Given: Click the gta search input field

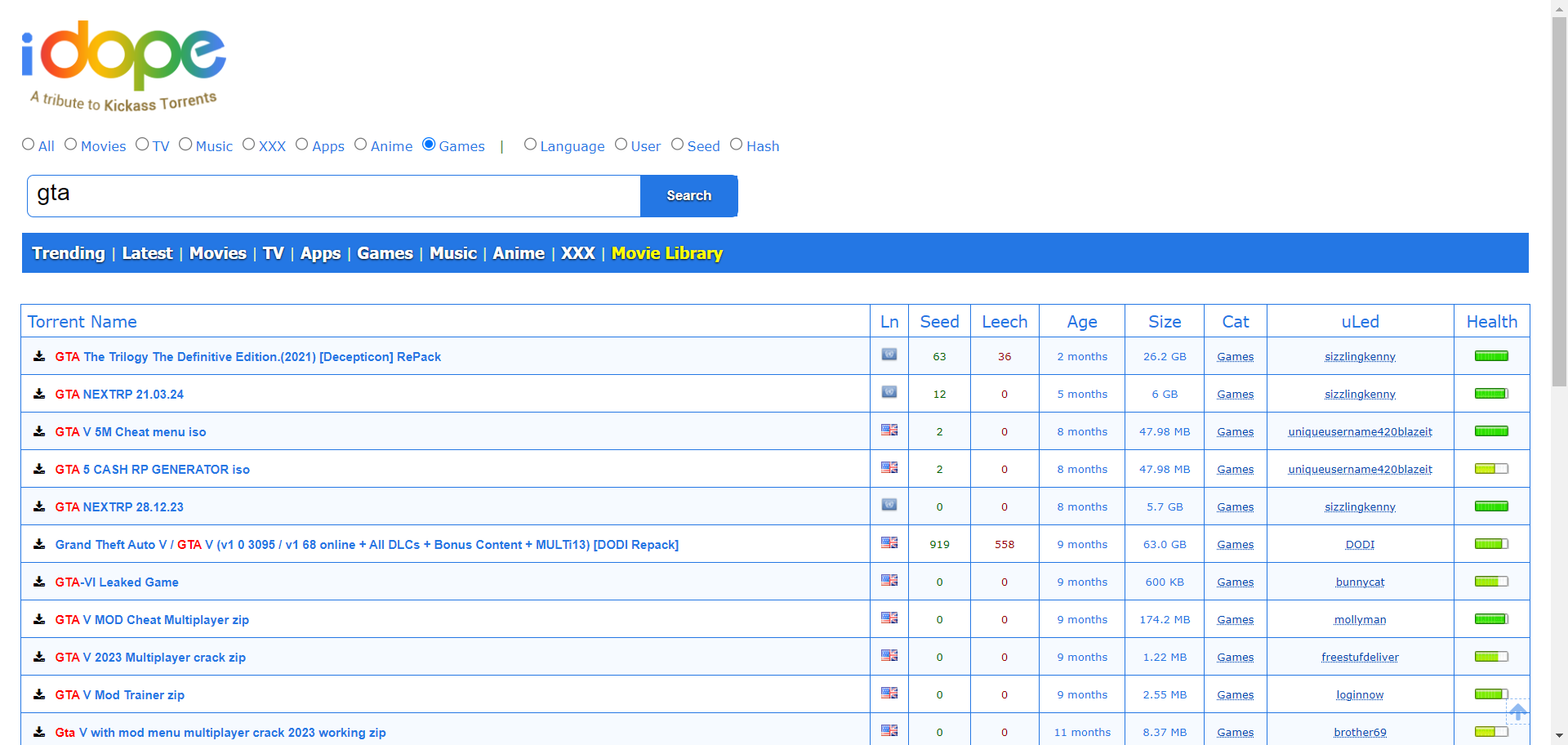Looking at the screenshot, I should [x=334, y=196].
